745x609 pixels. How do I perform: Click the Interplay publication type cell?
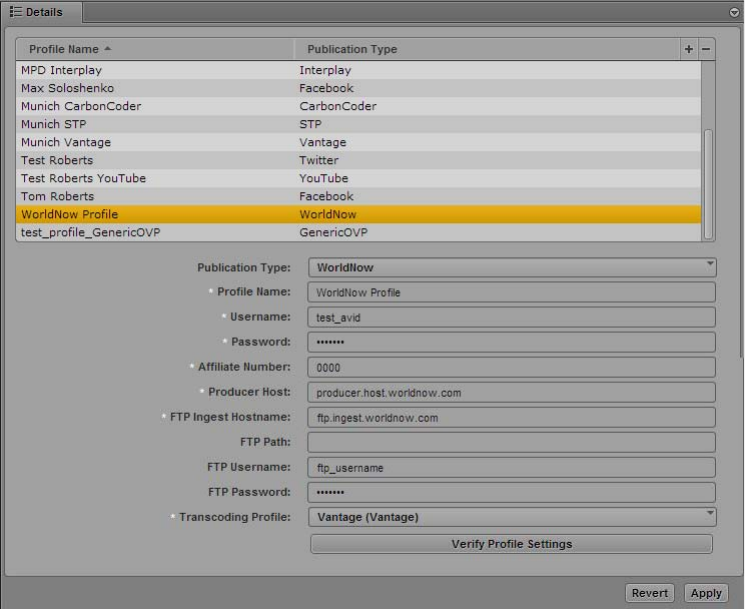[x=325, y=70]
